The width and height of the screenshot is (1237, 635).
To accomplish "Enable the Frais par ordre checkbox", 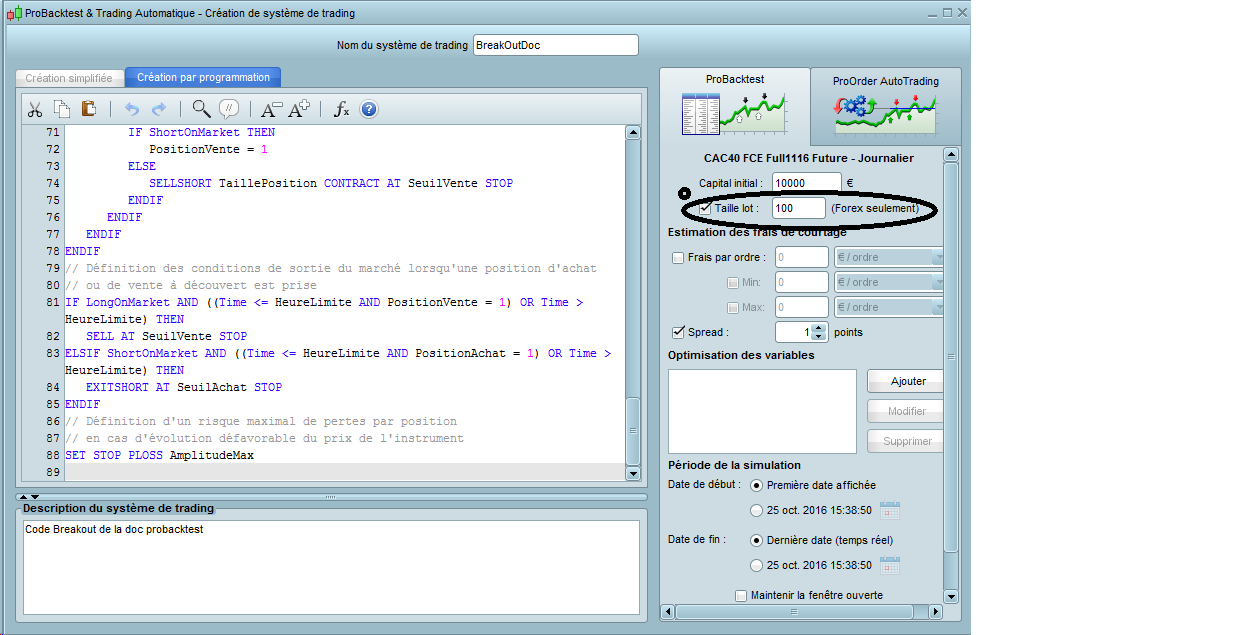I will [679, 257].
